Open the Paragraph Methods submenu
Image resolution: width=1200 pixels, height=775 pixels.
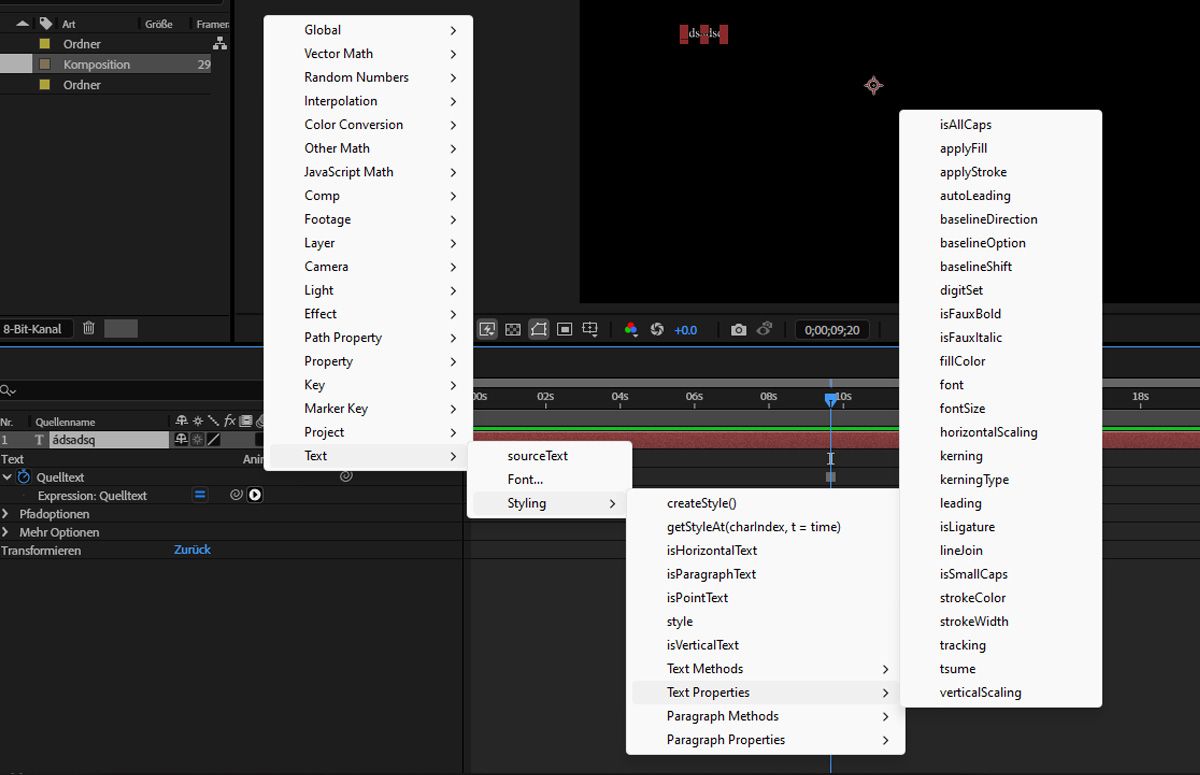(x=765, y=716)
